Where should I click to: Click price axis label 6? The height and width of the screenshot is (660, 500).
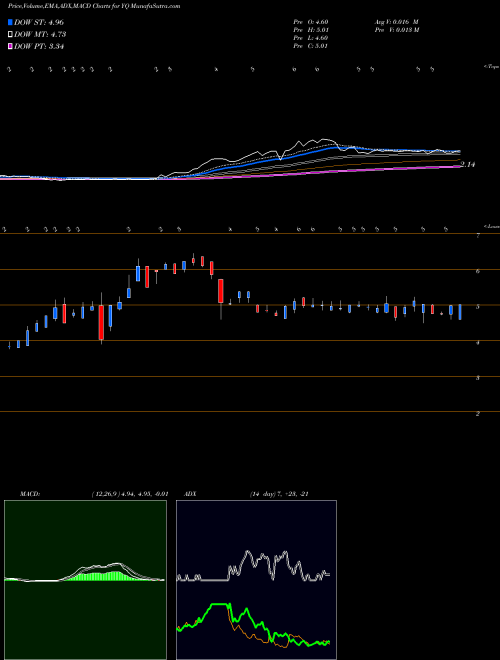coord(478,271)
